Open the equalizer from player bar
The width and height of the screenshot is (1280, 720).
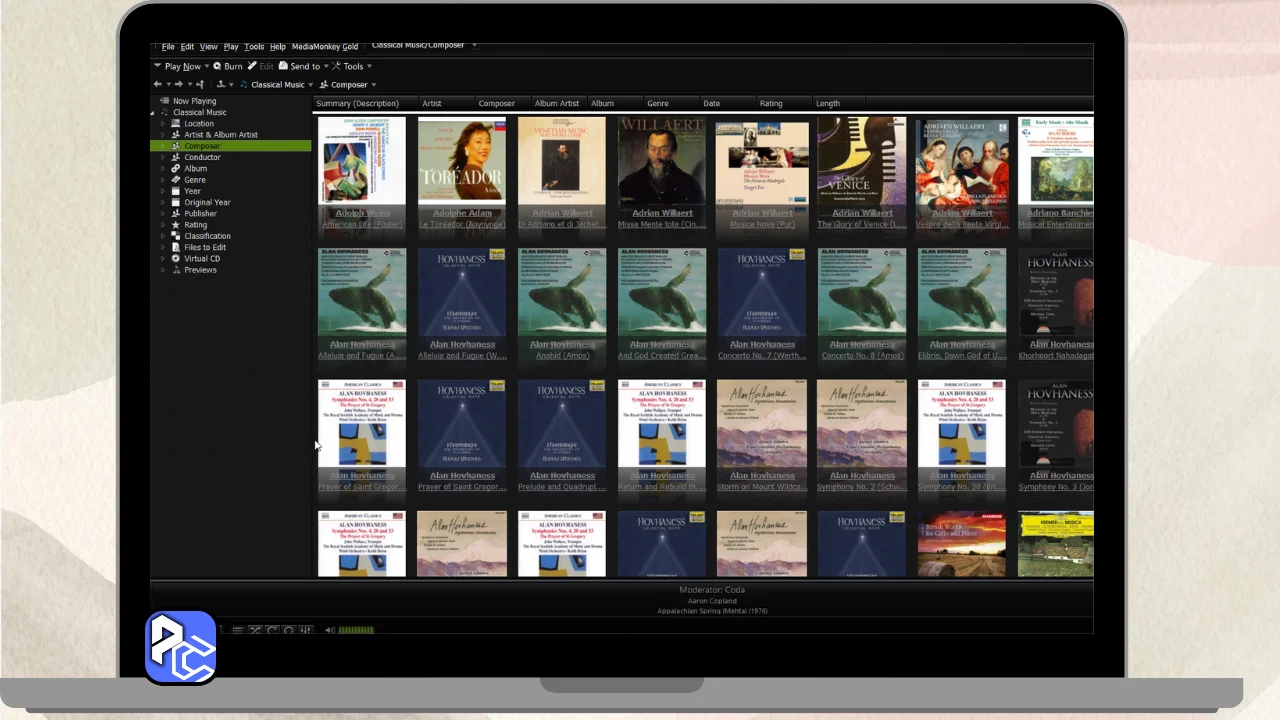click(x=305, y=630)
